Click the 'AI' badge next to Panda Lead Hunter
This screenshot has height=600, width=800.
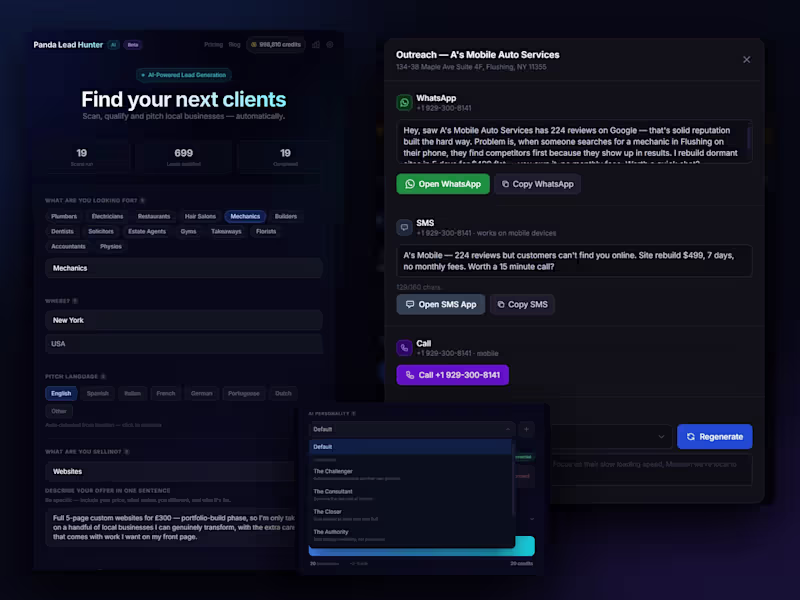coord(113,45)
